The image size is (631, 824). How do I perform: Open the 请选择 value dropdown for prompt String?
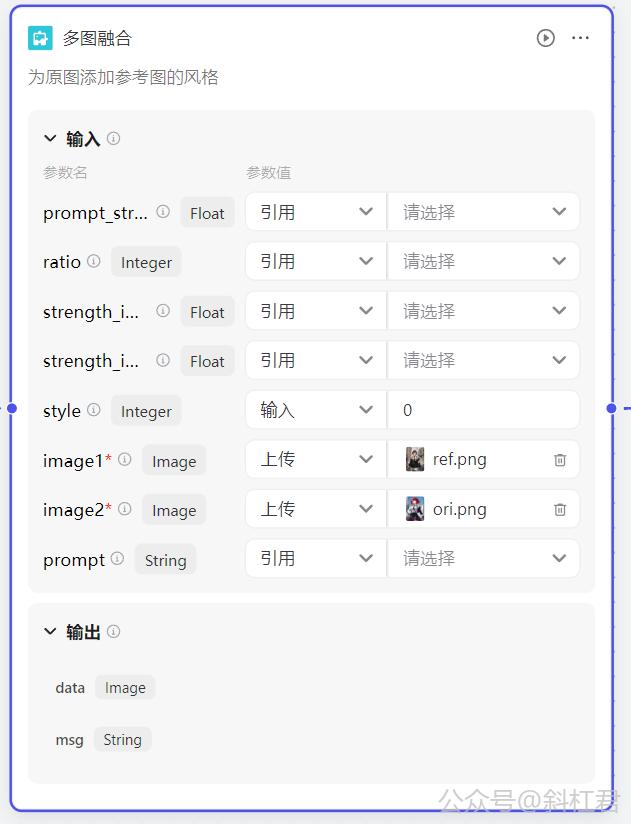[x=483, y=558]
